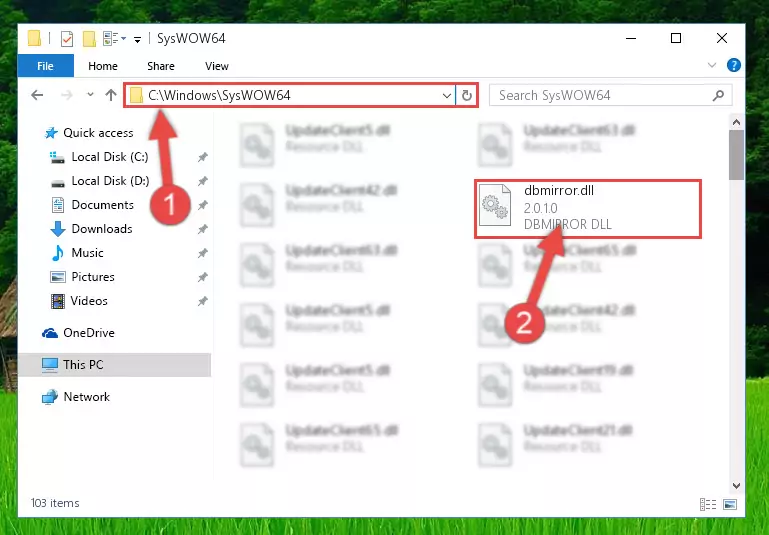The height and width of the screenshot is (535, 769).
Task: Click the pin icon next to Music
Action: (202, 253)
